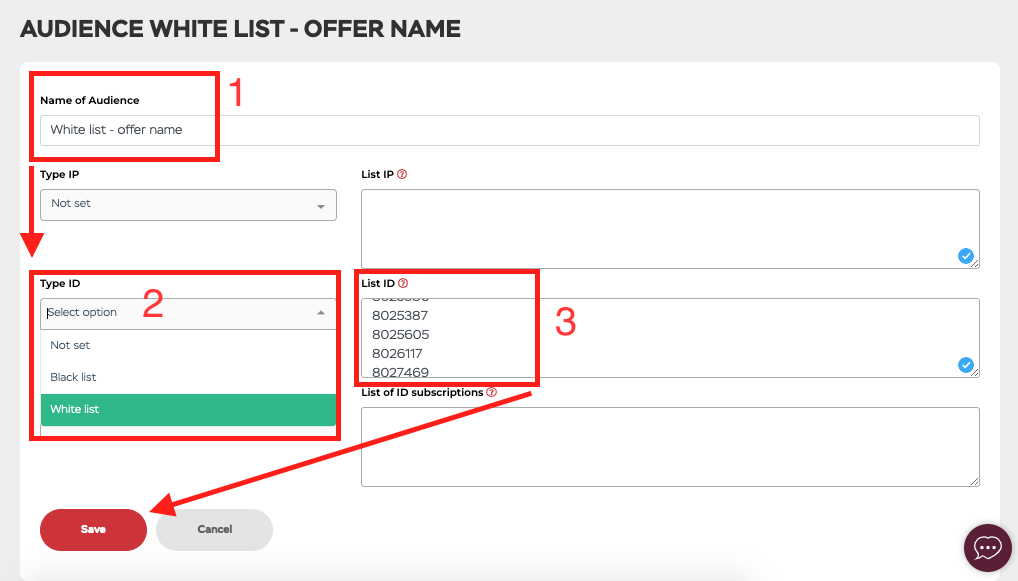Click the blue checkmark in List ID box

click(965, 365)
